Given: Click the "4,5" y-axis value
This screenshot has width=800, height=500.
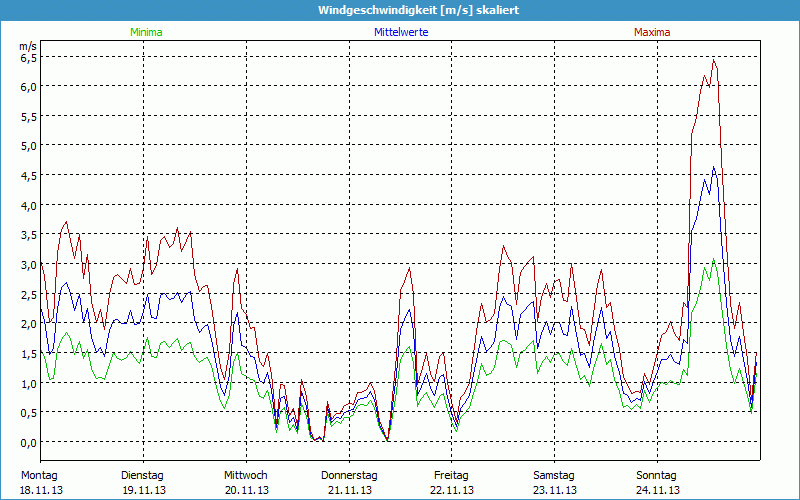Looking at the screenshot, I should 28,175.
